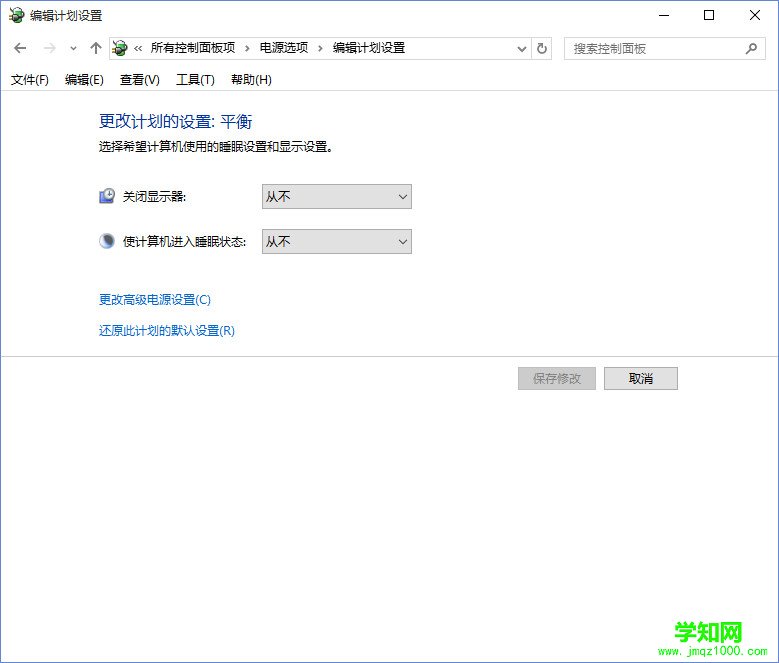Click the search magnifier icon
The image size is (779, 663).
coord(751,49)
